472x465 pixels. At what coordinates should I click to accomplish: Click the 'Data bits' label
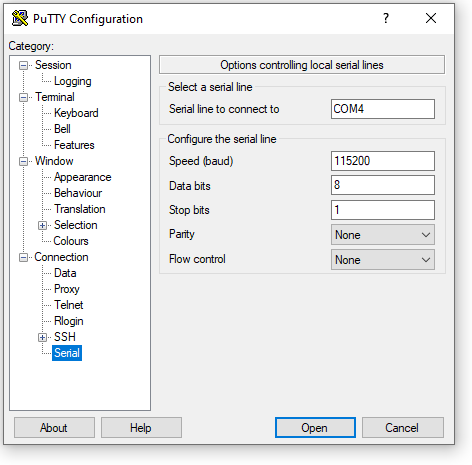click(x=190, y=186)
